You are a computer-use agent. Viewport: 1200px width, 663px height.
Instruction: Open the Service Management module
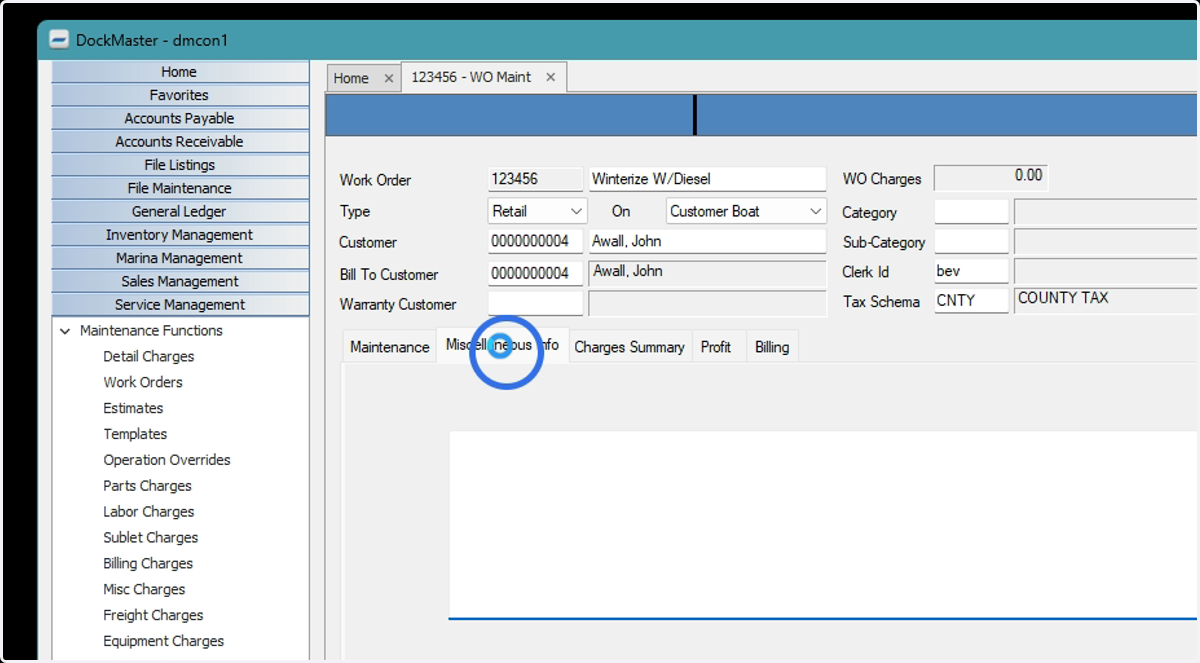tap(180, 305)
